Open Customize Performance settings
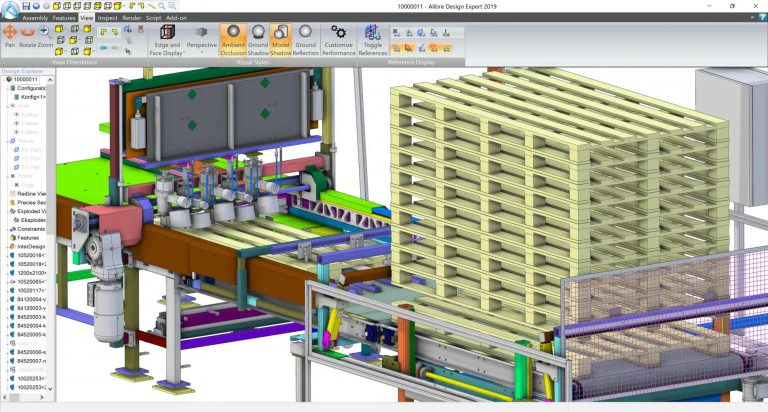The width and height of the screenshot is (768, 412). [x=338, y=40]
